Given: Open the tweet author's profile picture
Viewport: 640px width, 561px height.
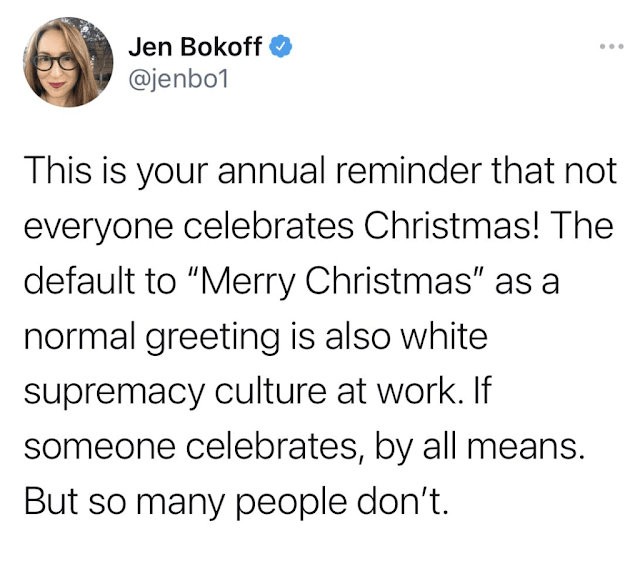Looking at the screenshot, I should [67, 61].
